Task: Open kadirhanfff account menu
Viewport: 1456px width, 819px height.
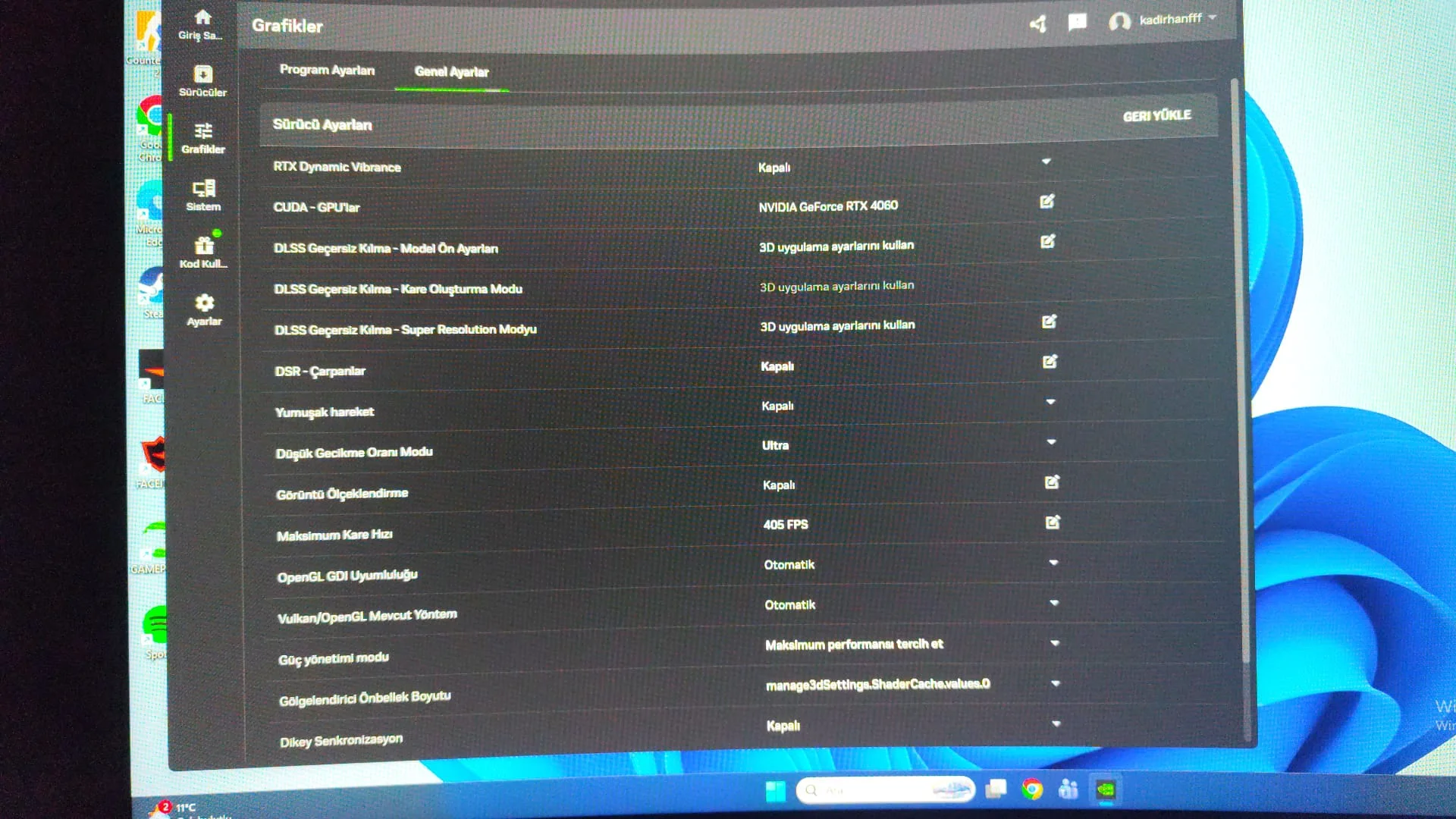Action: click(x=1169, y=19)
